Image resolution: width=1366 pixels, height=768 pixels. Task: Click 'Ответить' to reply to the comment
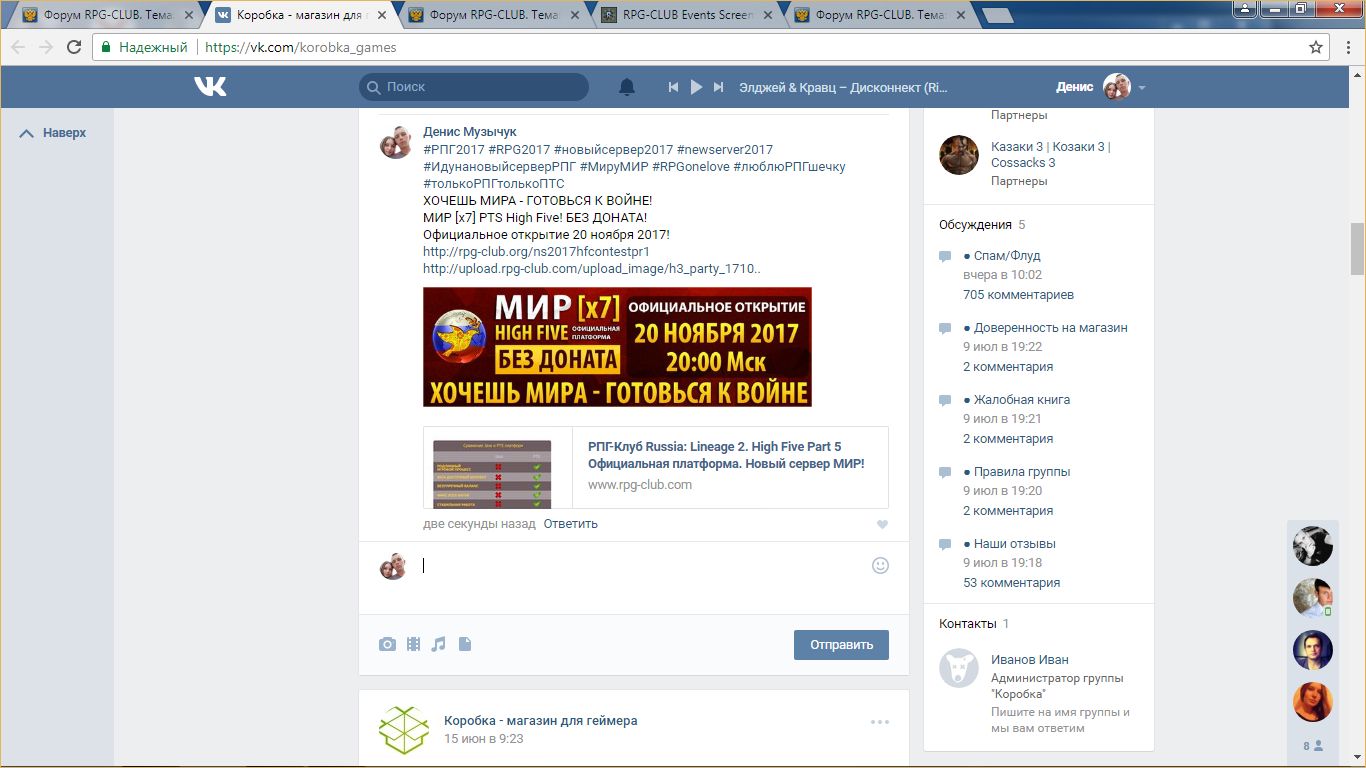571,524
